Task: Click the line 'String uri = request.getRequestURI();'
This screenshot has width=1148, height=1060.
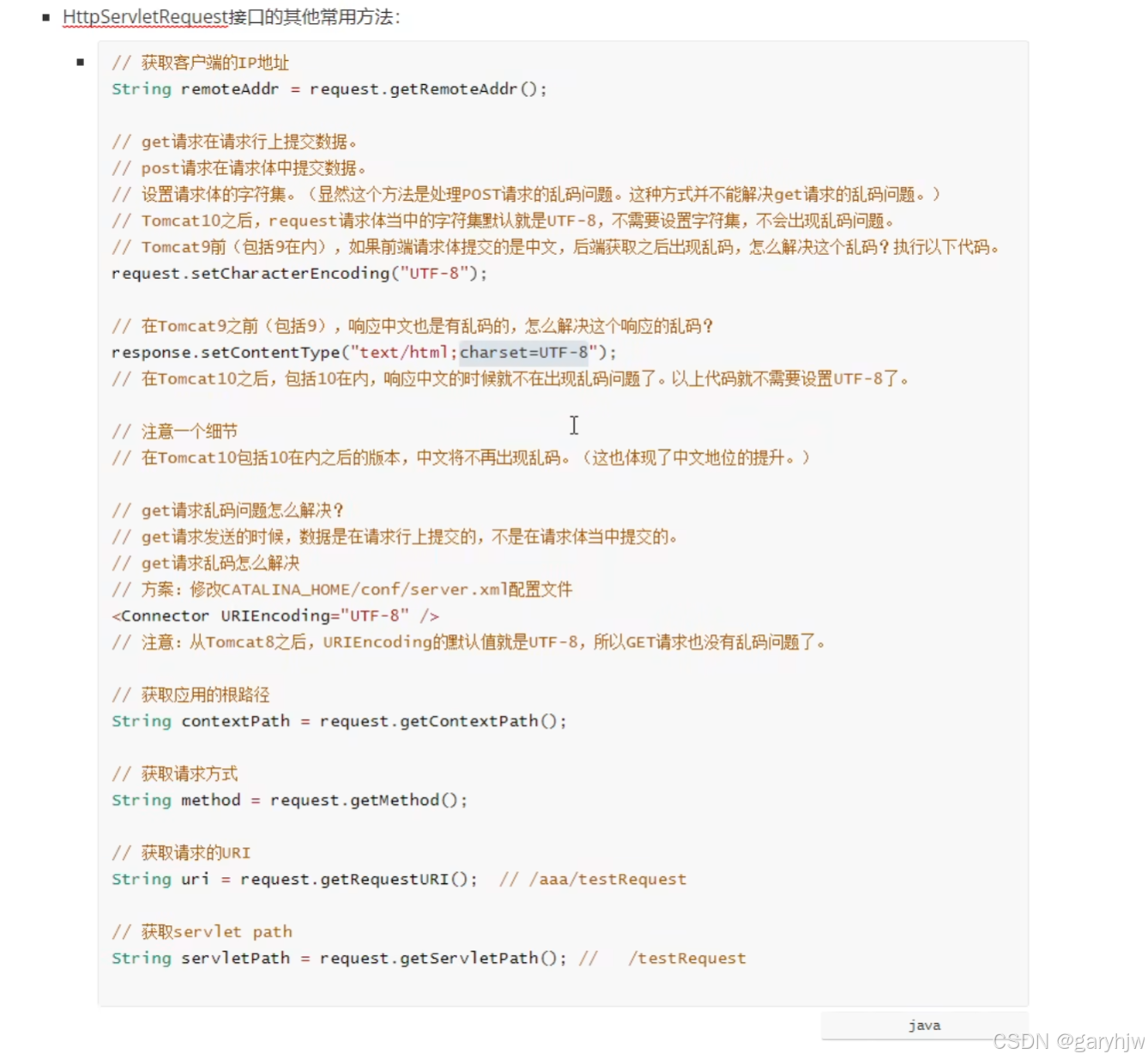Action: (x=294, y=879)
